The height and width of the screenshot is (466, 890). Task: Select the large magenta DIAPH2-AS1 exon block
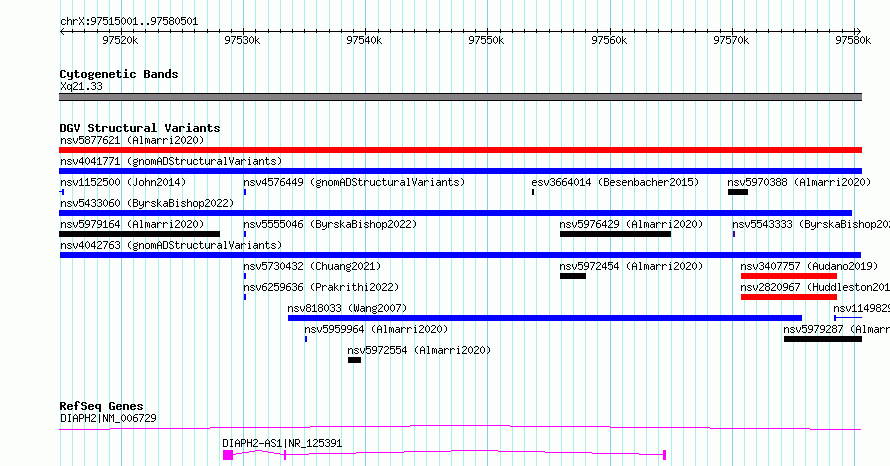click(228, 455)
